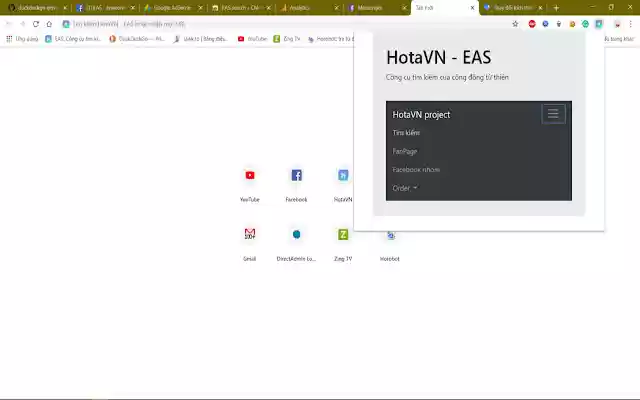The image size is (640, 400).
Task: Open the profile avatar icon in toolbar
Action: (618, 24)
